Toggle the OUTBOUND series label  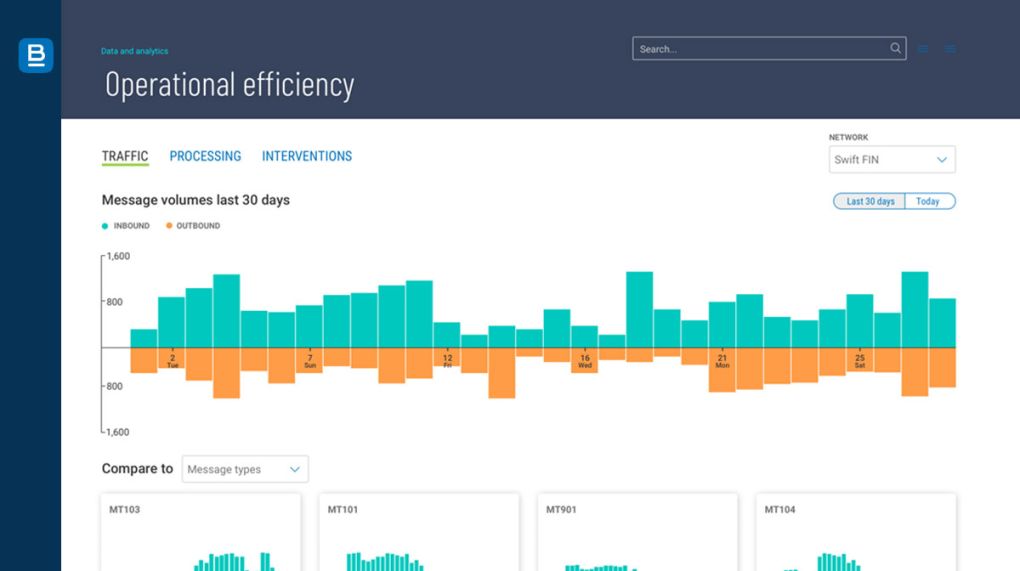[198, 226]
